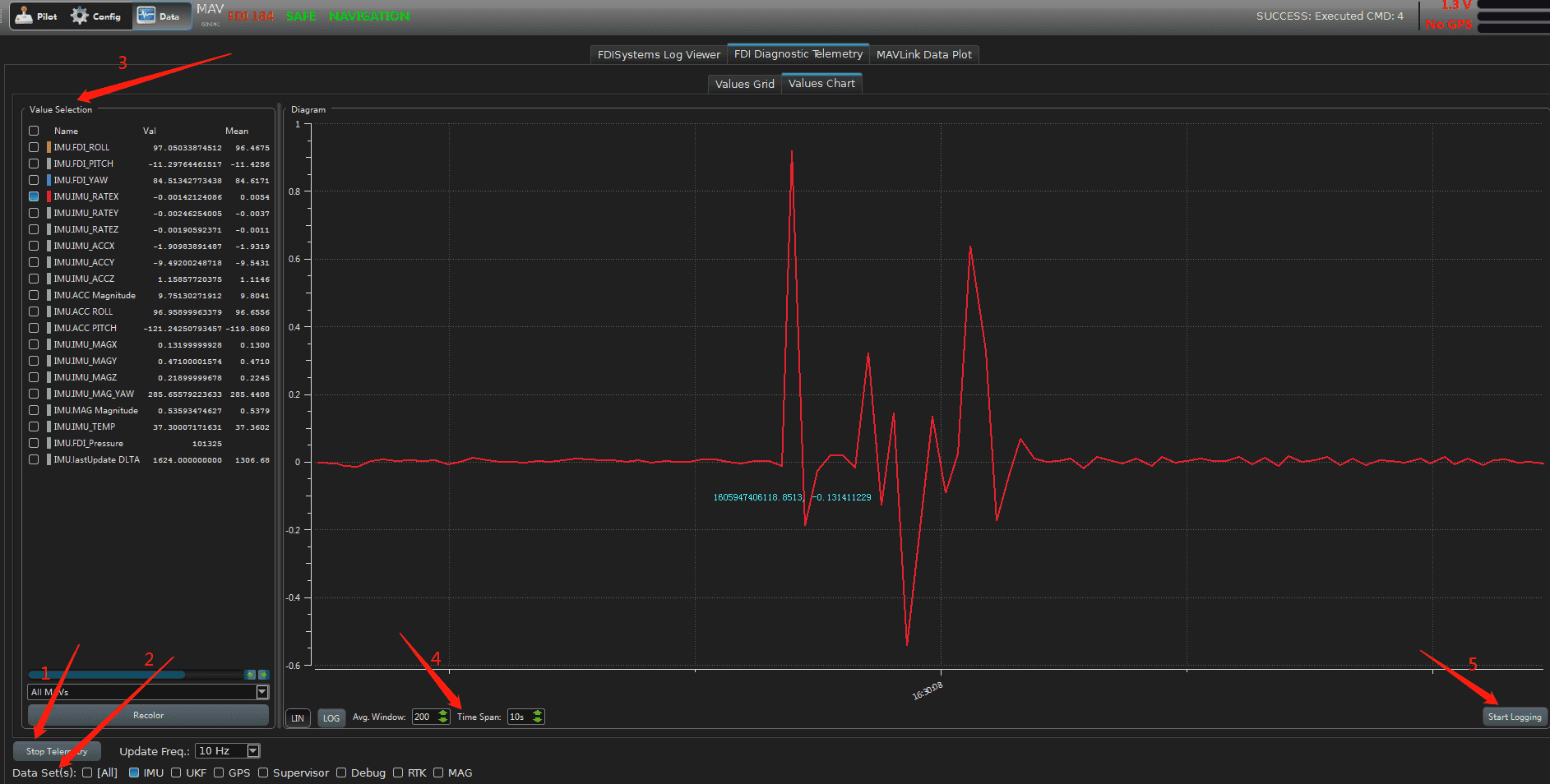Screen dimensions: 1550x784
Task: Click the Avg. Window spinner arrows
Action: [x=443, y=717]
